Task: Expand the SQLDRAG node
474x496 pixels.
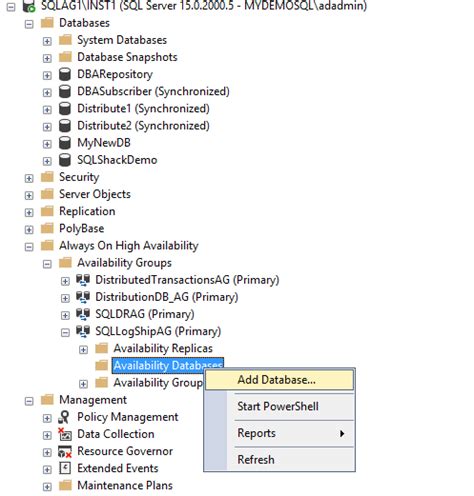Action: click(65, 315)
